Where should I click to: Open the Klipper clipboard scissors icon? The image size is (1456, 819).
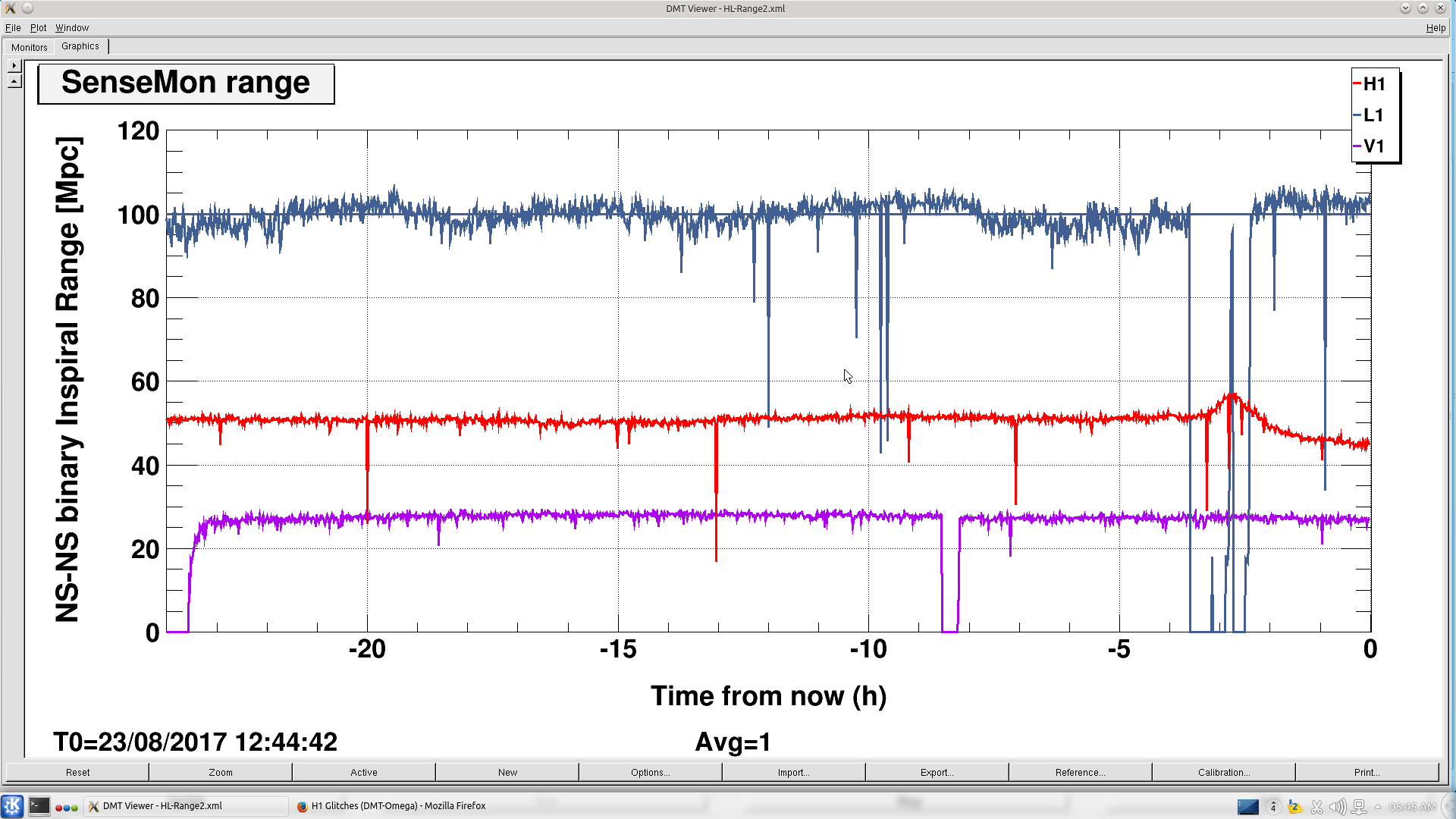click(x=1316, y=807)
